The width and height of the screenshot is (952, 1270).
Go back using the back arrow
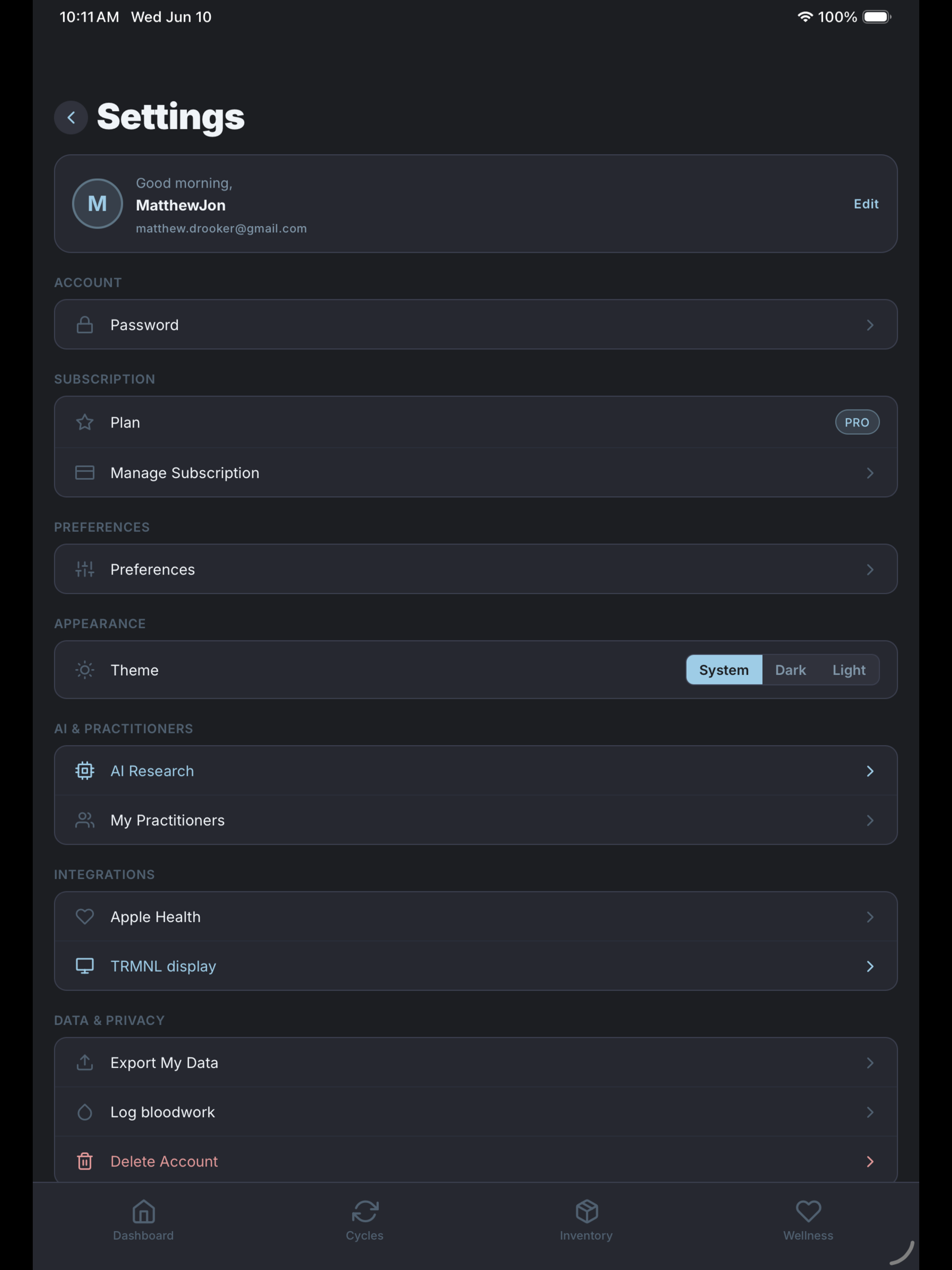click(71, 118)
